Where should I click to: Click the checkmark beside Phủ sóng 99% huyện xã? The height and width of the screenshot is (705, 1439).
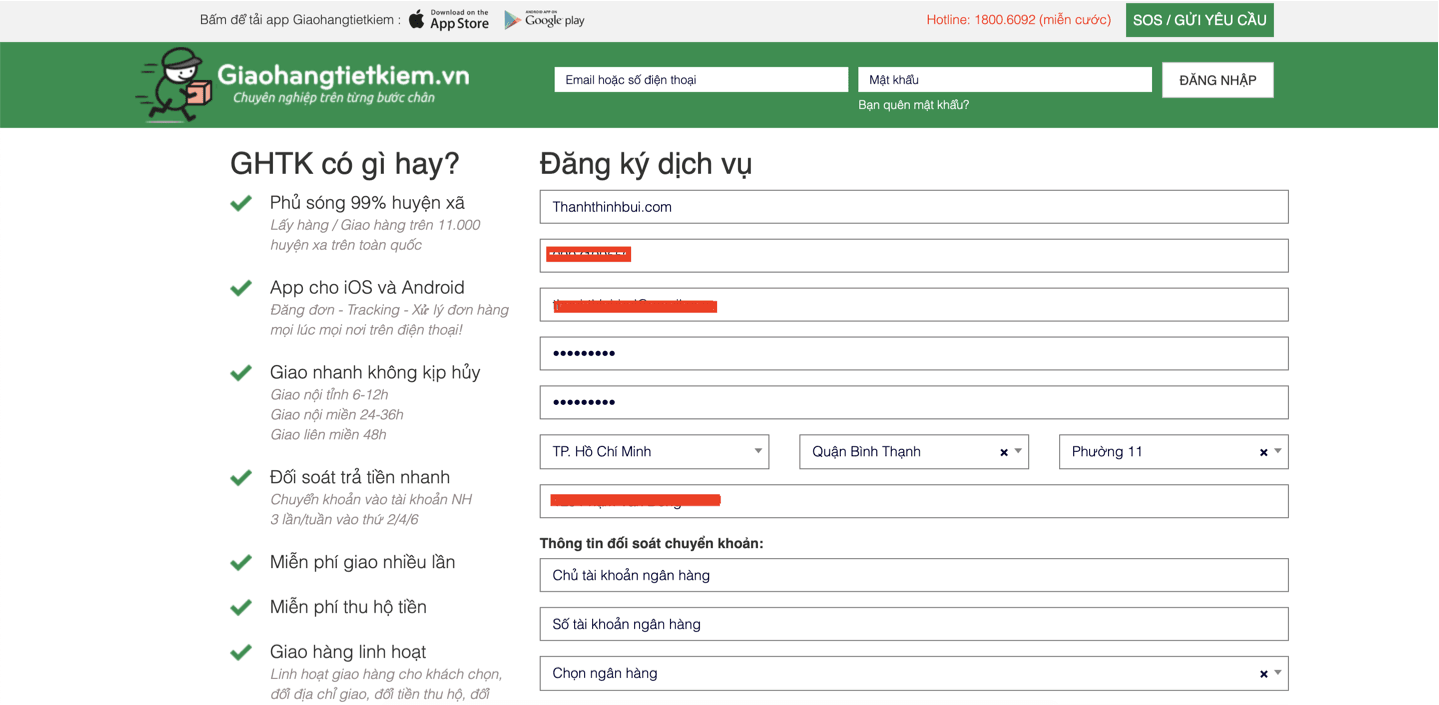click(x=241, y=203)
